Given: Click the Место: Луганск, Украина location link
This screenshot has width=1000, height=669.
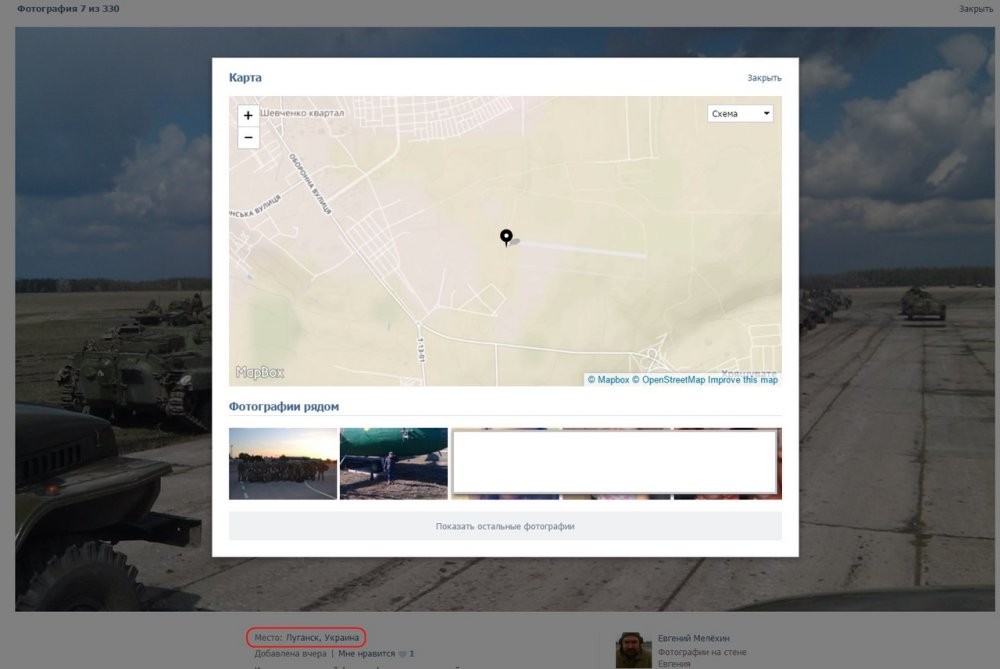Looking at the screenshot, I should click(307, 637).
